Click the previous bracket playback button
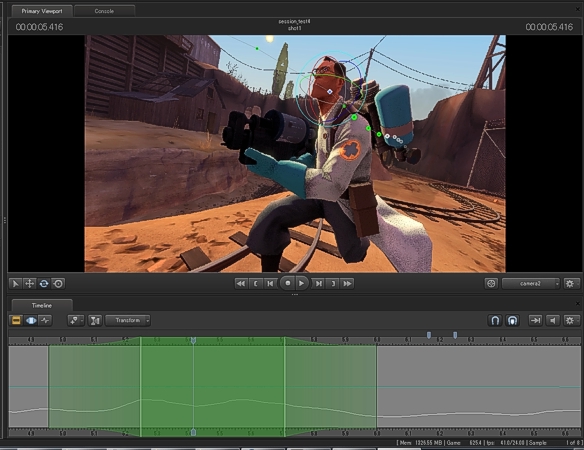 click(x=256, y=283)
